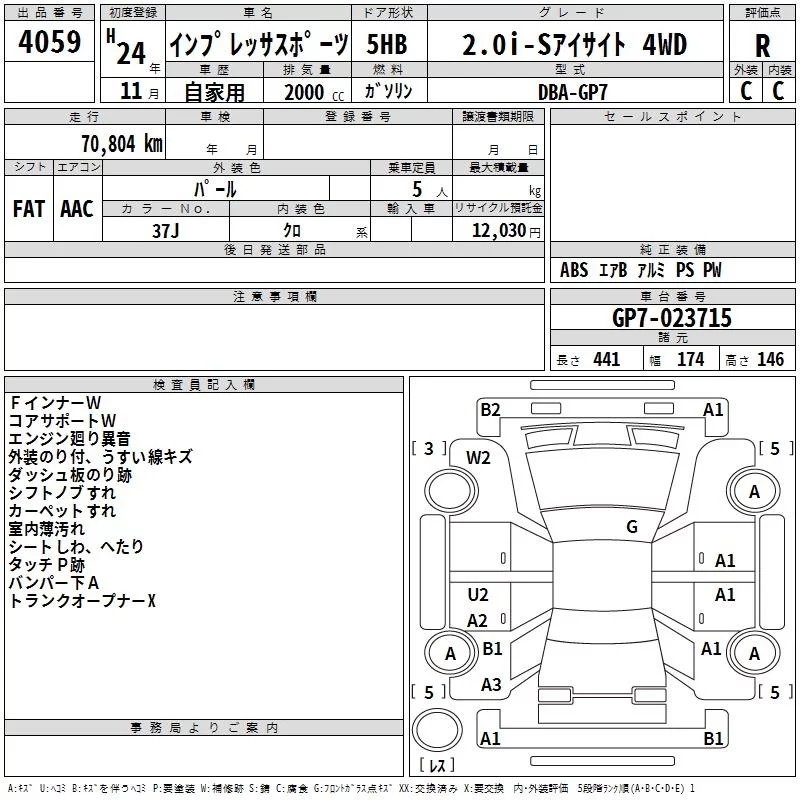Click the 注意事項欄 section header
800x800 pixels.
[274, 296]
